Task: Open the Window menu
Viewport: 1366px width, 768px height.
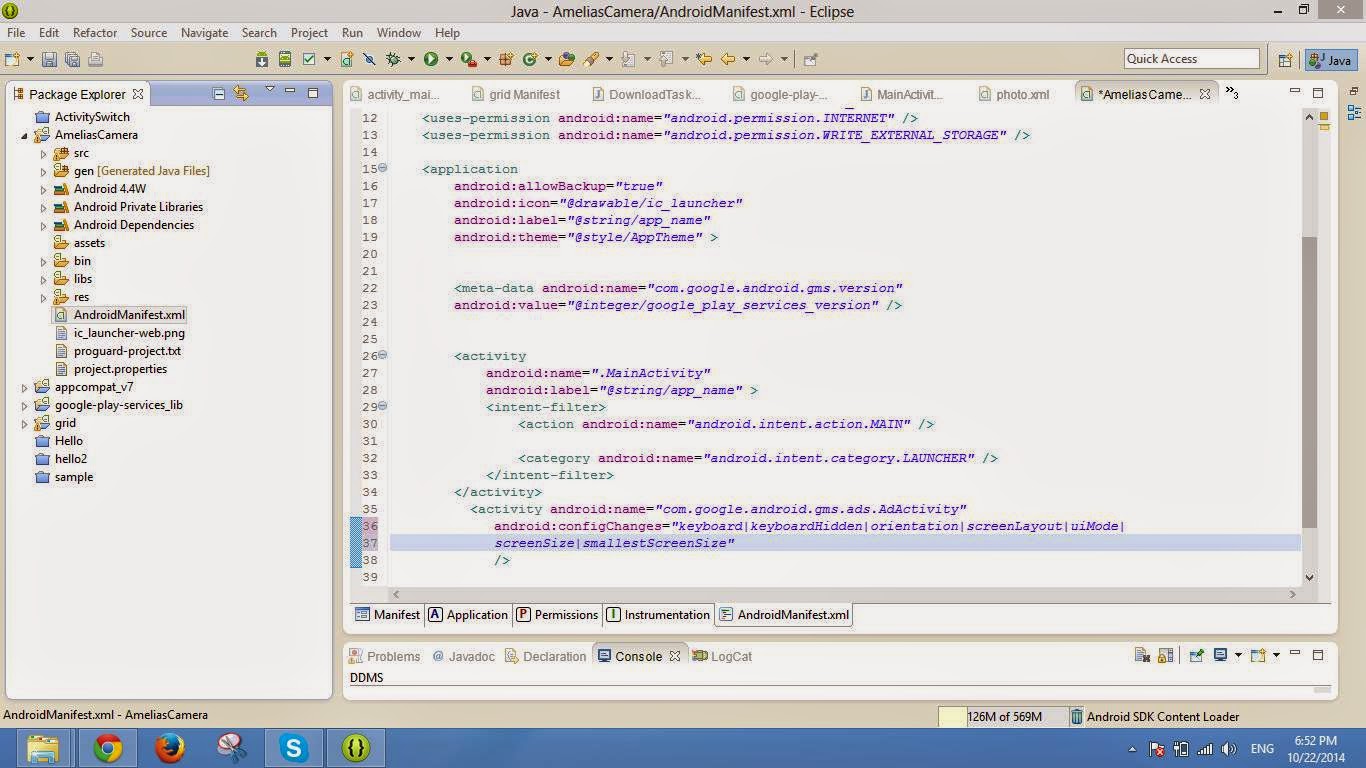Action: point(398,32)
